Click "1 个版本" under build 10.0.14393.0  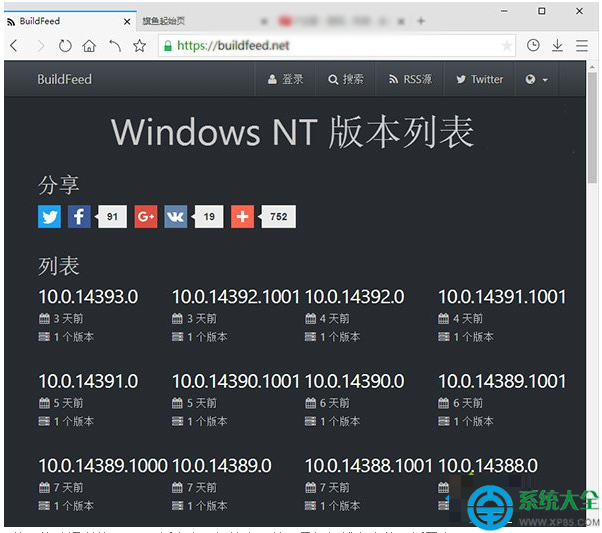(74, 337)
